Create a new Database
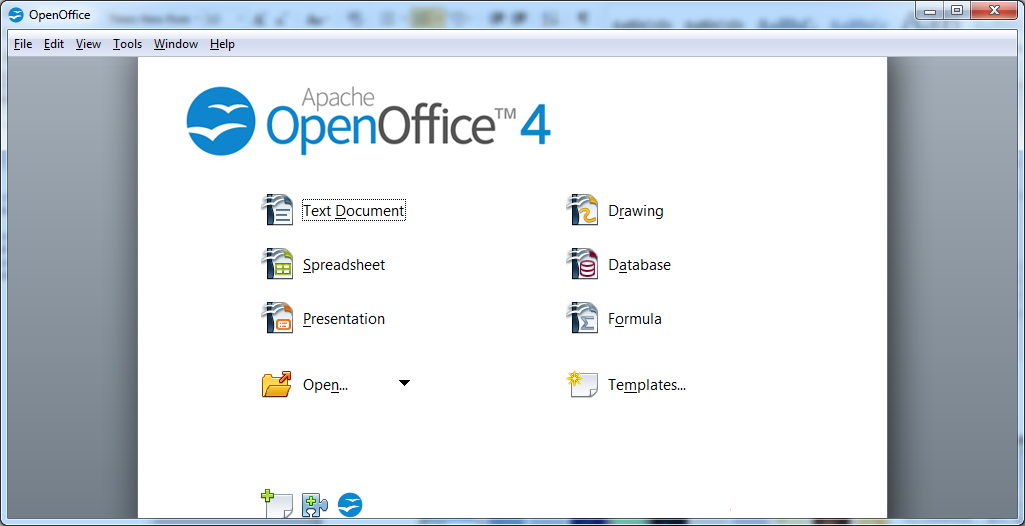This screenshot has height=526, width=1025. click(x=639, y=265)
